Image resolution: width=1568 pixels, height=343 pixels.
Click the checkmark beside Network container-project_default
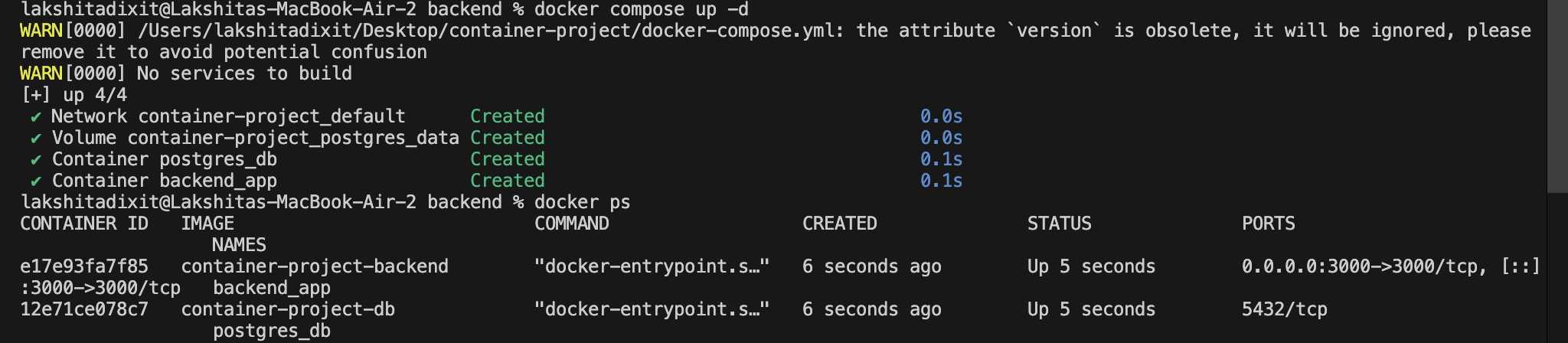[35, 117]
